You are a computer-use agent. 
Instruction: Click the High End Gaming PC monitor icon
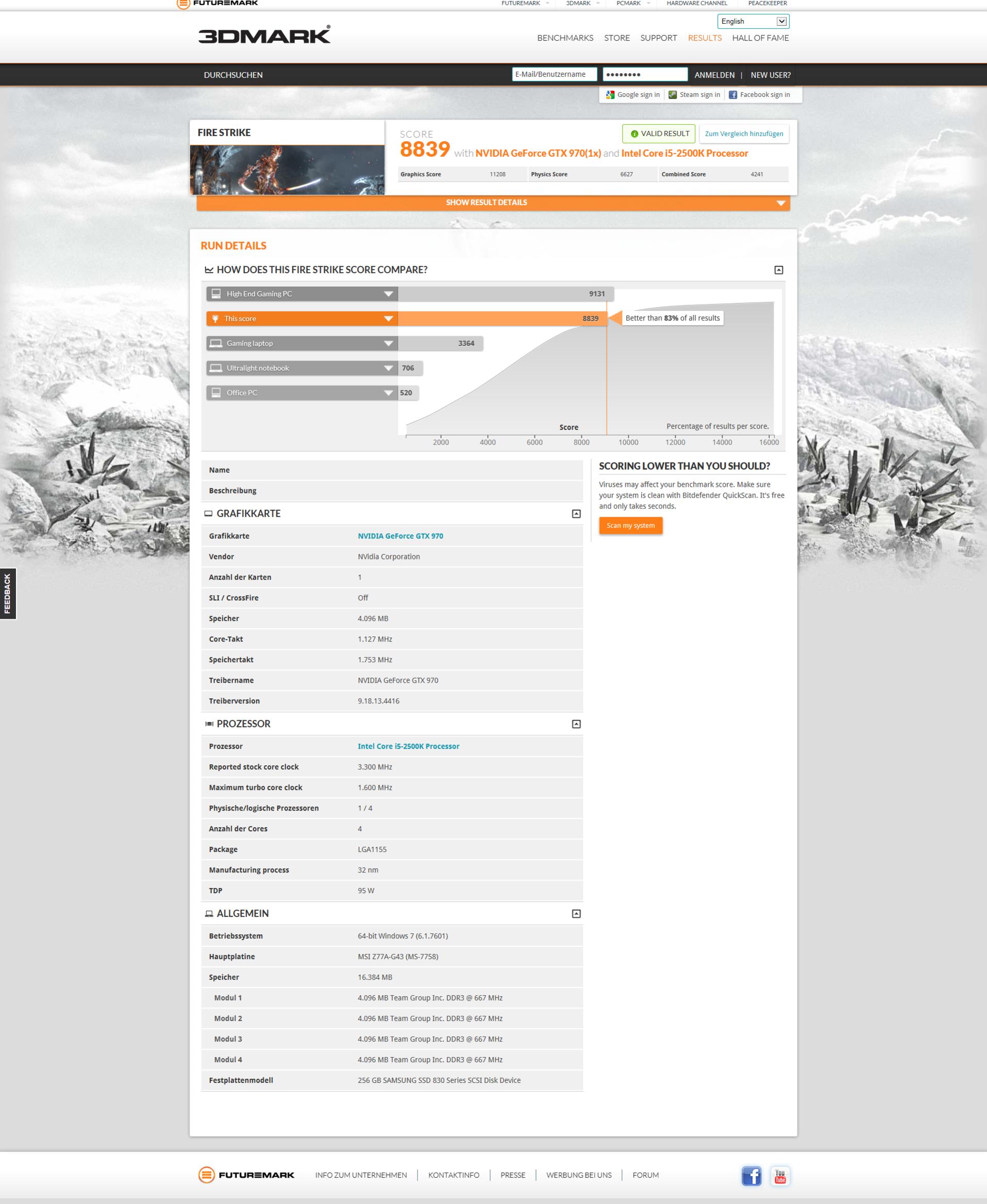pos(216,293)
